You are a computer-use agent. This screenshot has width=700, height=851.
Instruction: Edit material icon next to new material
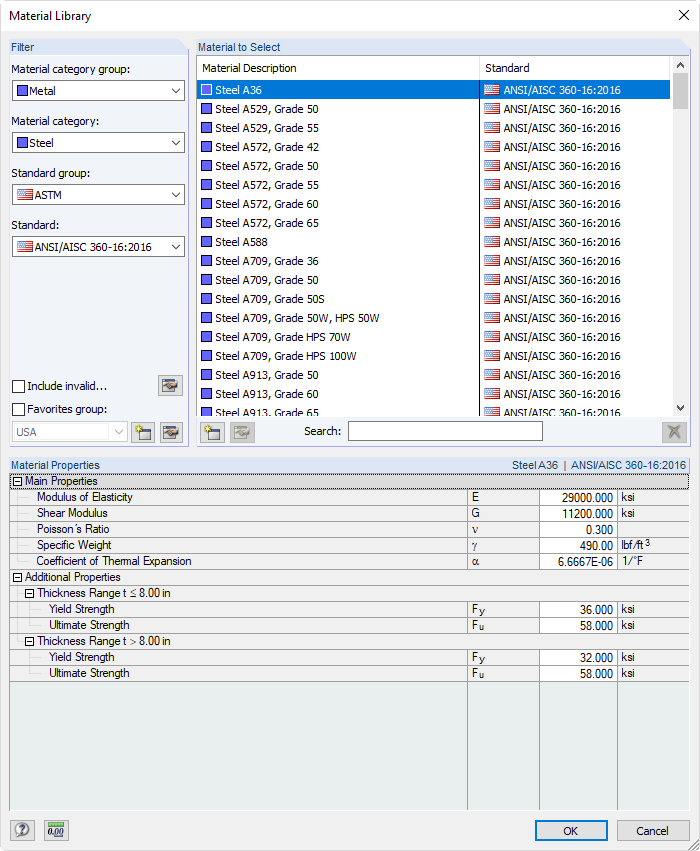[x=242, y=432]
